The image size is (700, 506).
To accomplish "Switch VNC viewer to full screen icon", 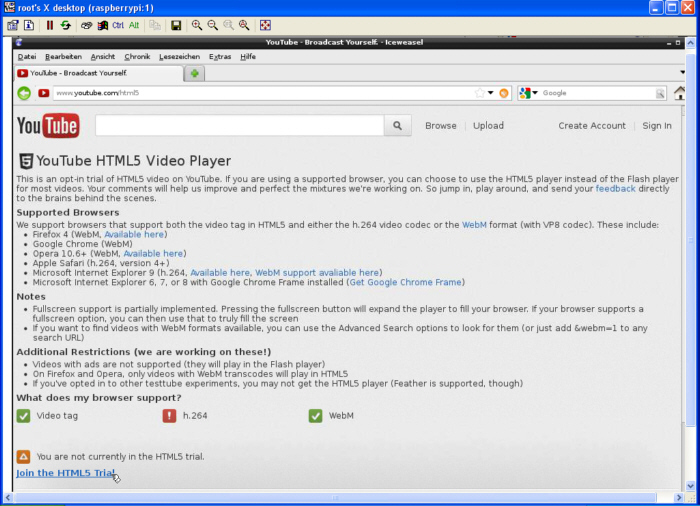I will point(265,25).
